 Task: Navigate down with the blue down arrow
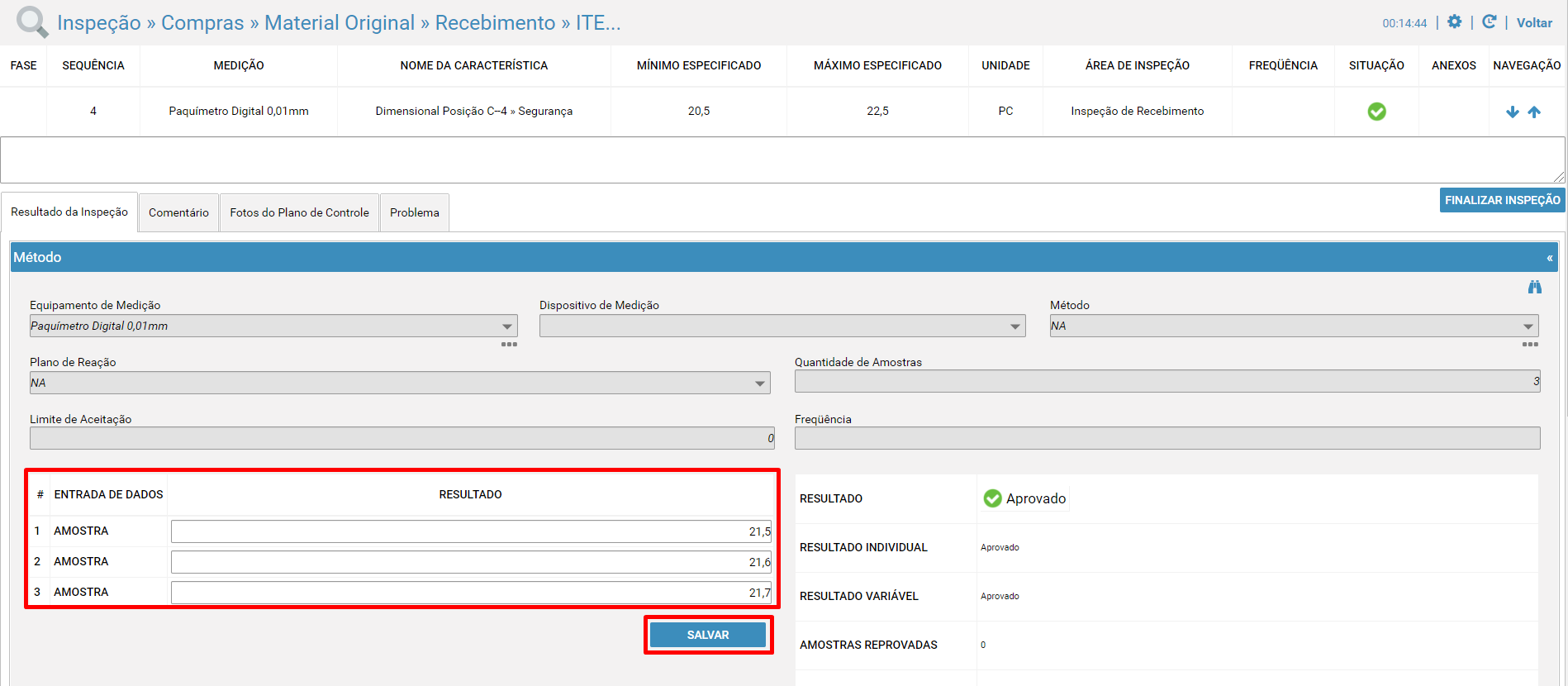pyautogui.click(x=1513, y=112)
